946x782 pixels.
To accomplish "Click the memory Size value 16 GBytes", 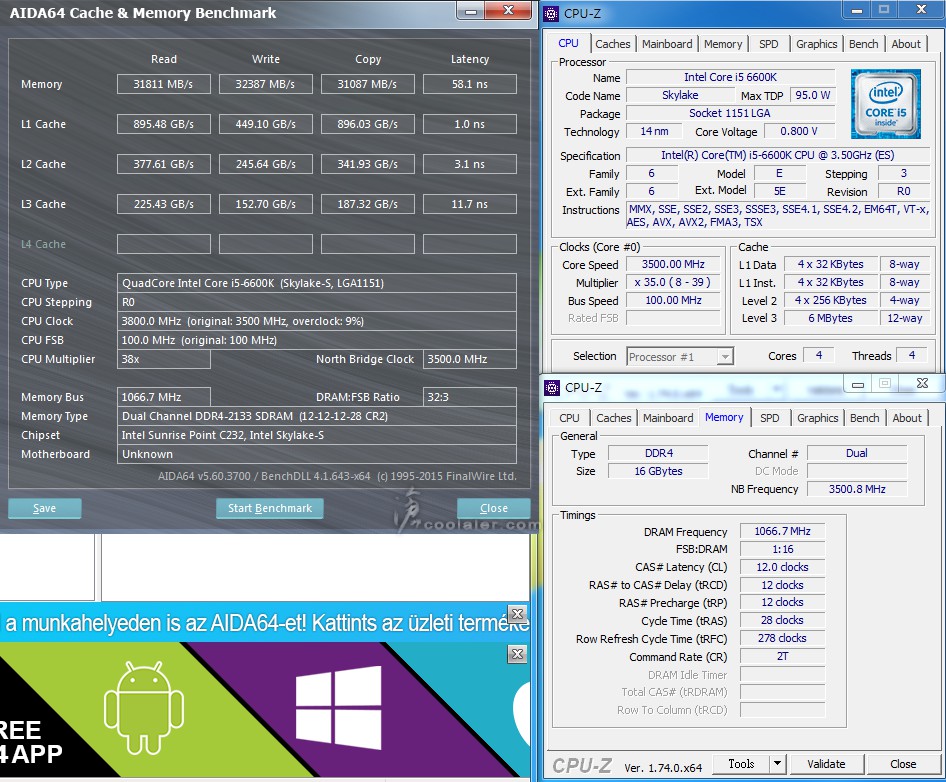I will 658,471.
